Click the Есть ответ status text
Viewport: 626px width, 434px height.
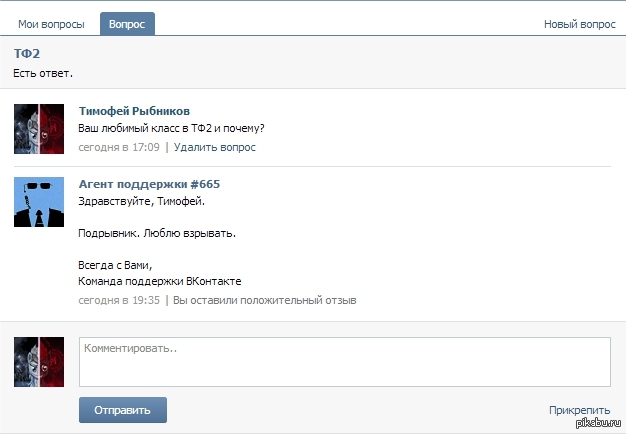43,73
